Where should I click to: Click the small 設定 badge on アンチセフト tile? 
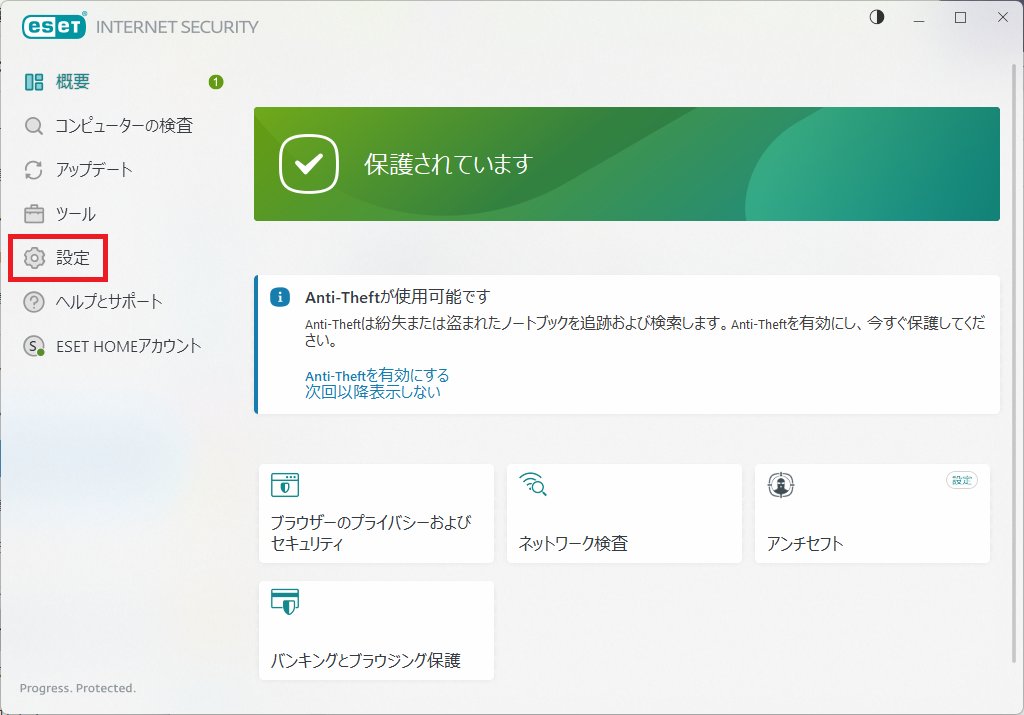962,481
